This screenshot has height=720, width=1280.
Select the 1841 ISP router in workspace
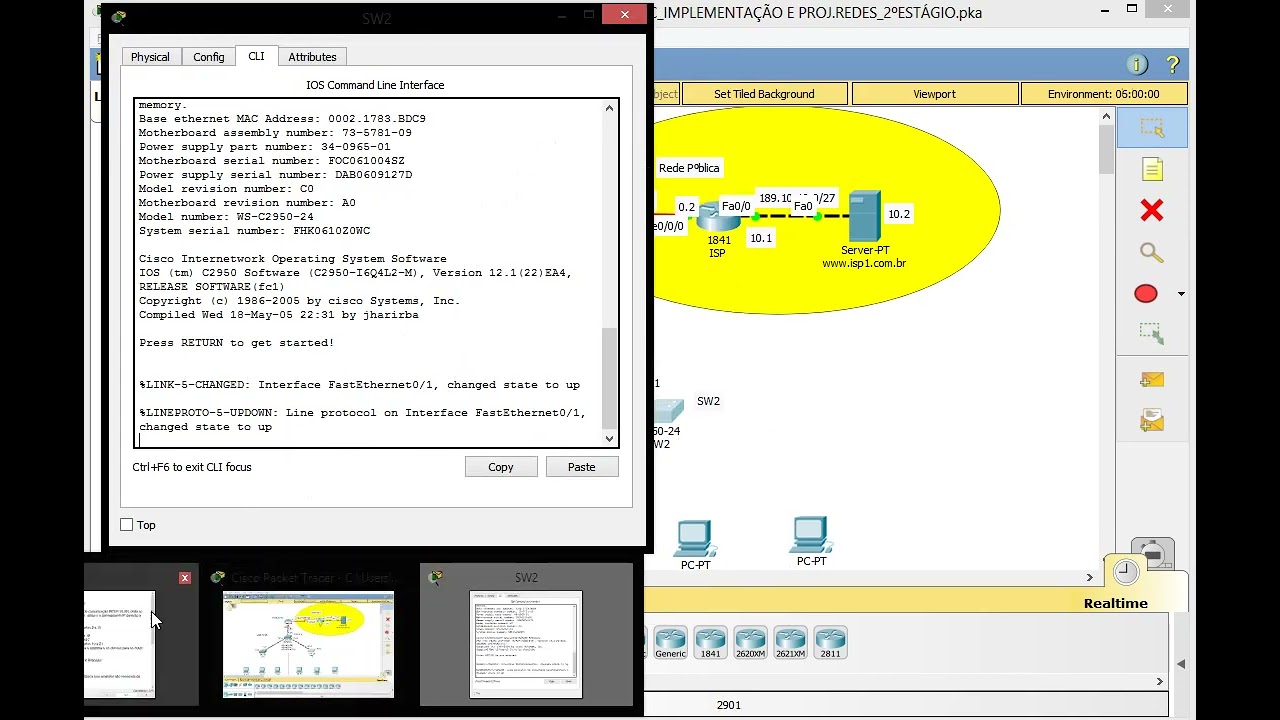point(718,217)
